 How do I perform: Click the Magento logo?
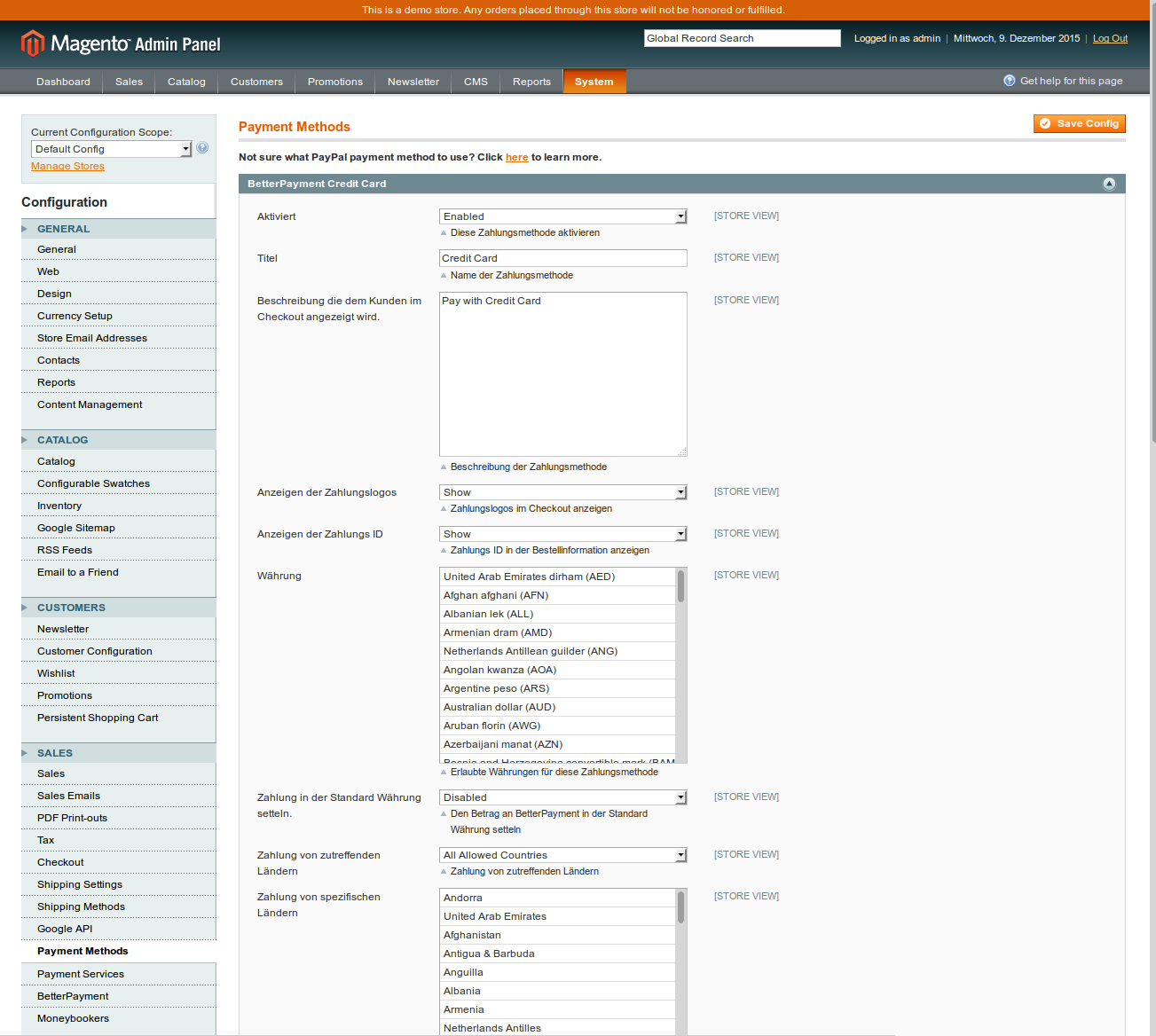click(x=121, y=43)
